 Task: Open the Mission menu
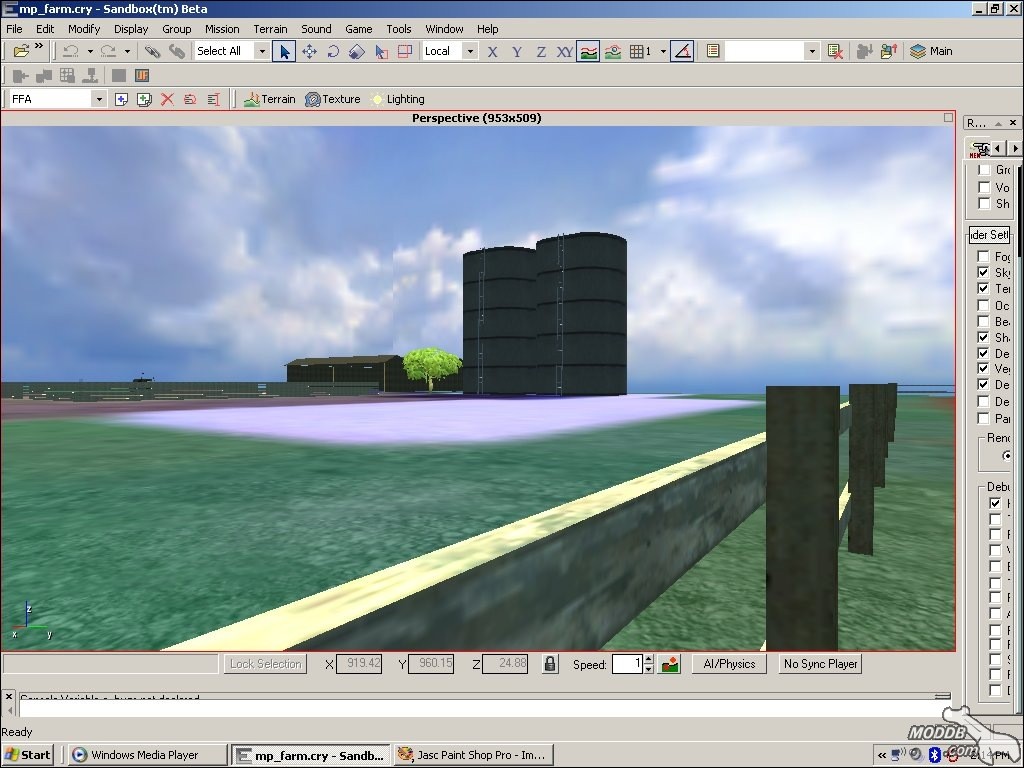pos(222,29)
